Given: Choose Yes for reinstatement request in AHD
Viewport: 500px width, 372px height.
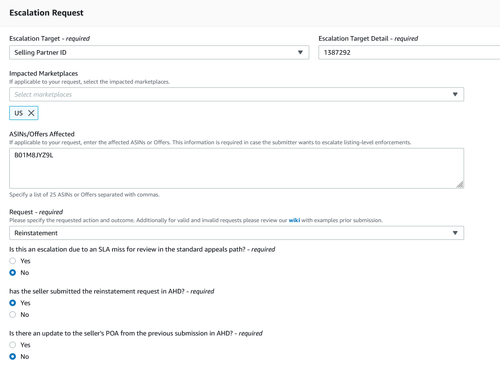Looking at the screenshot, I should pos(13,303).
